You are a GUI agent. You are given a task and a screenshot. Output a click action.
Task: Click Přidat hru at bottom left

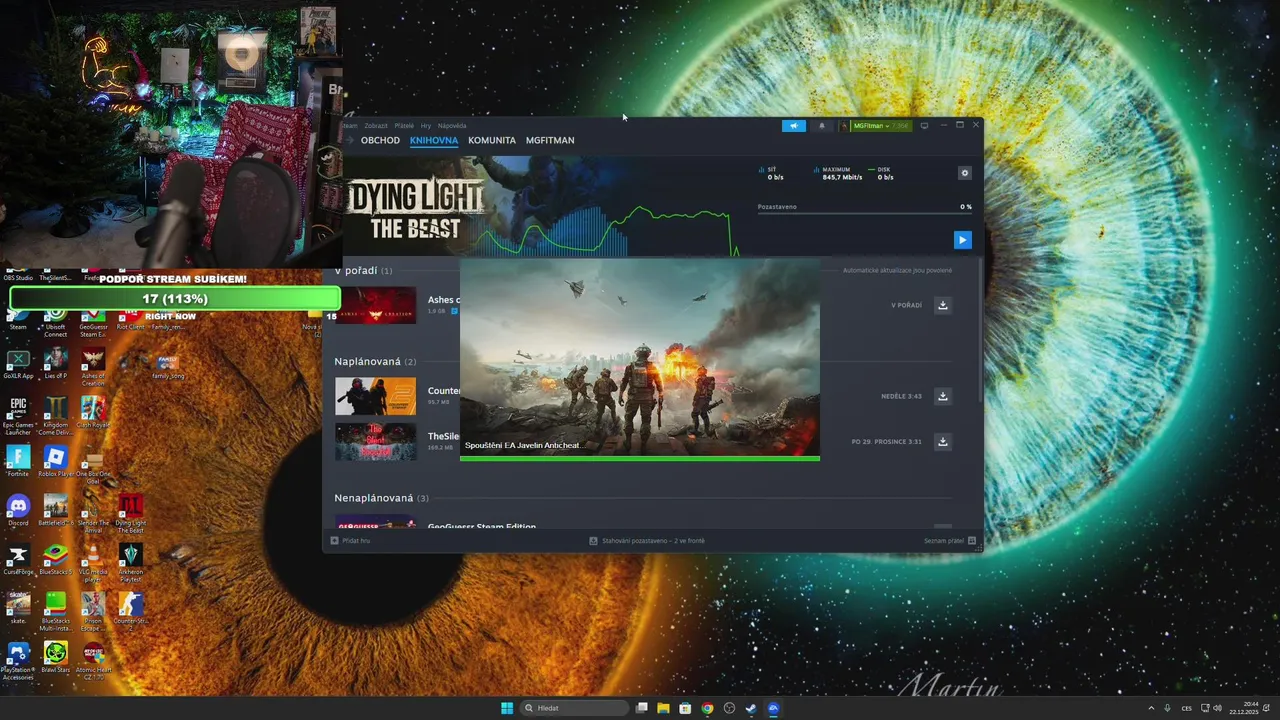click(350, 540)
